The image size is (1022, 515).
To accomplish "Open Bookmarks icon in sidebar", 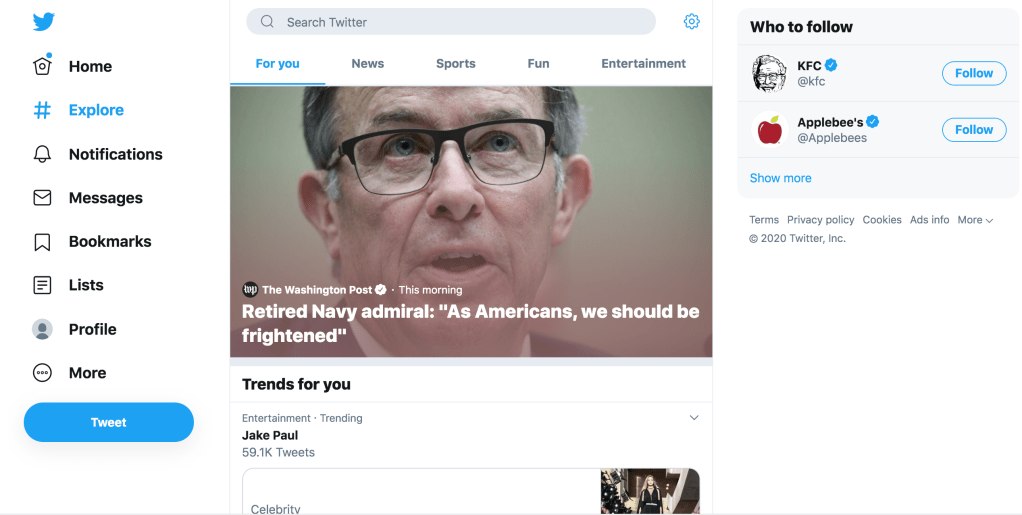I will pyautogui.click(x=42, y=242).
